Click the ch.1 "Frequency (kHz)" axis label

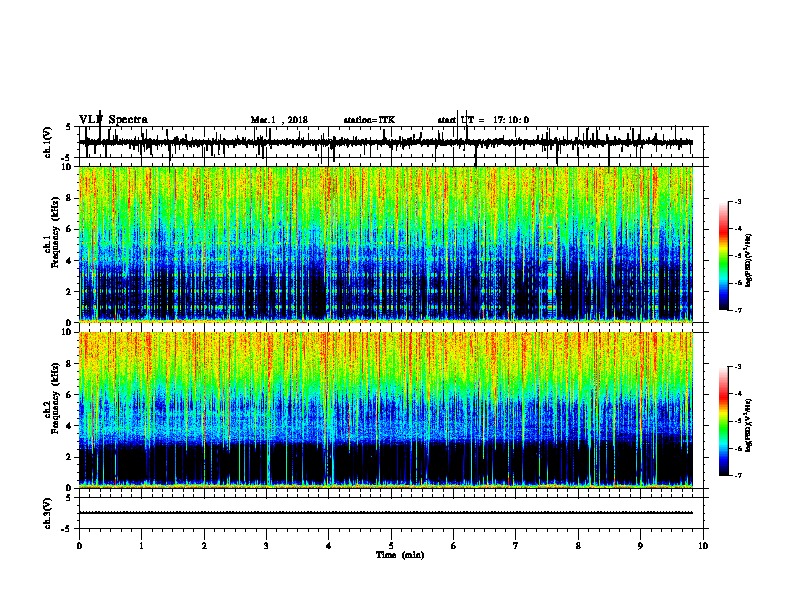[x=55, y=234]
